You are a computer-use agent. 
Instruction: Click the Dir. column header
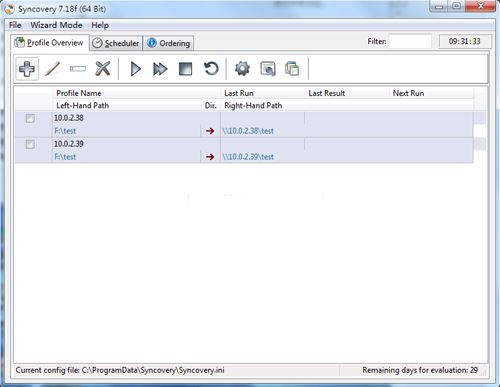[x=210, y=106]
